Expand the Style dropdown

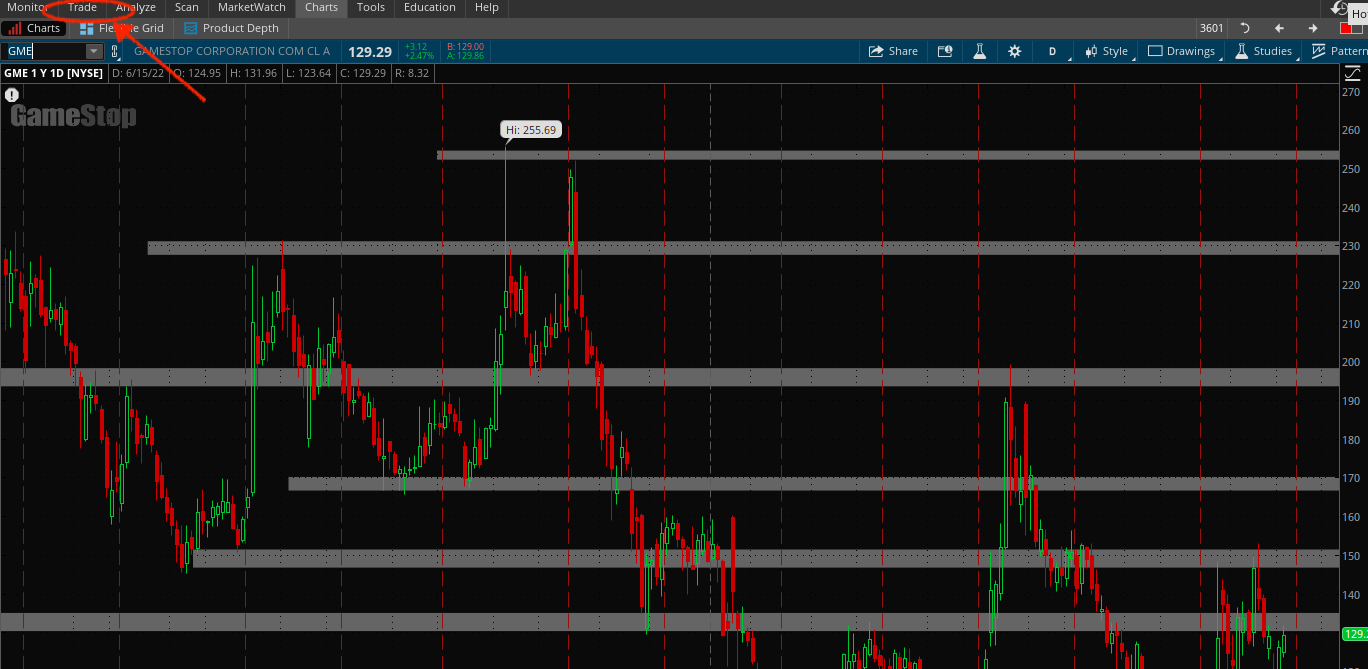pyautogui.click(x=1107, y=51)
